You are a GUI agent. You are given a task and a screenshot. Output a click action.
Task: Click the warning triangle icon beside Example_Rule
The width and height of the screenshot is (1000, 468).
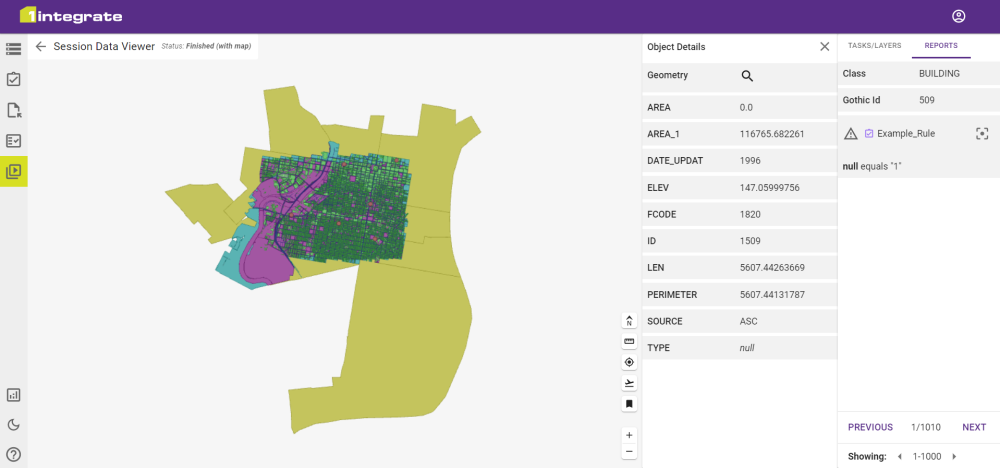click(x=850, y=133)
